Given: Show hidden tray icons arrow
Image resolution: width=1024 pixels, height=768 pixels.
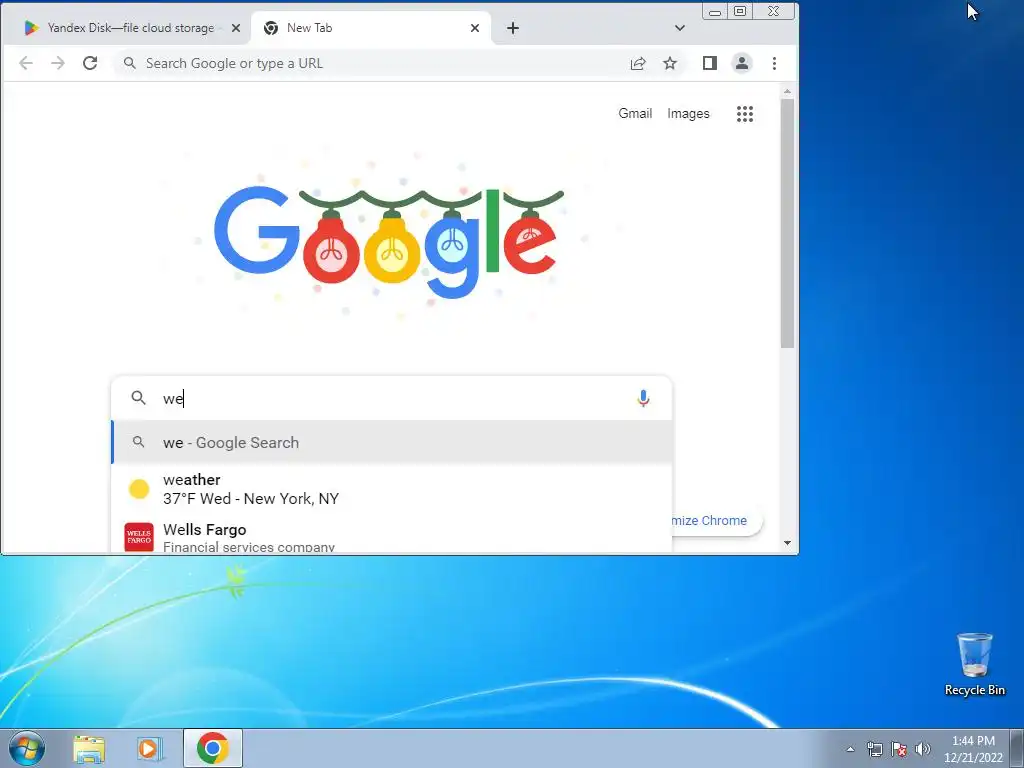Looking at the screenshot, I should click(850, 749).
